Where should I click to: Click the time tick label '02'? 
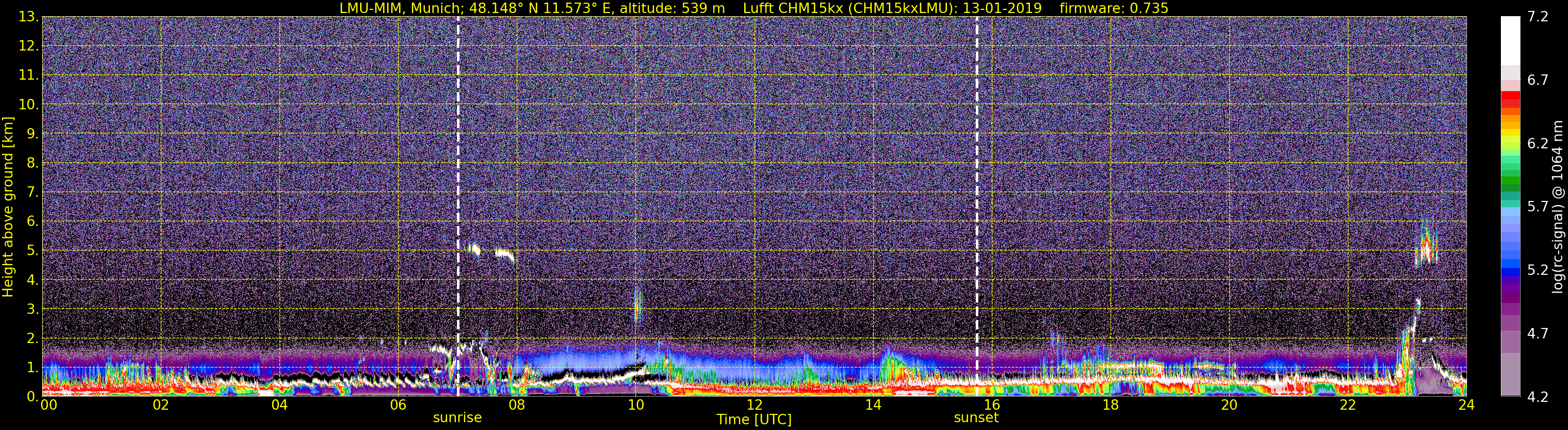[x=161, y=406]
